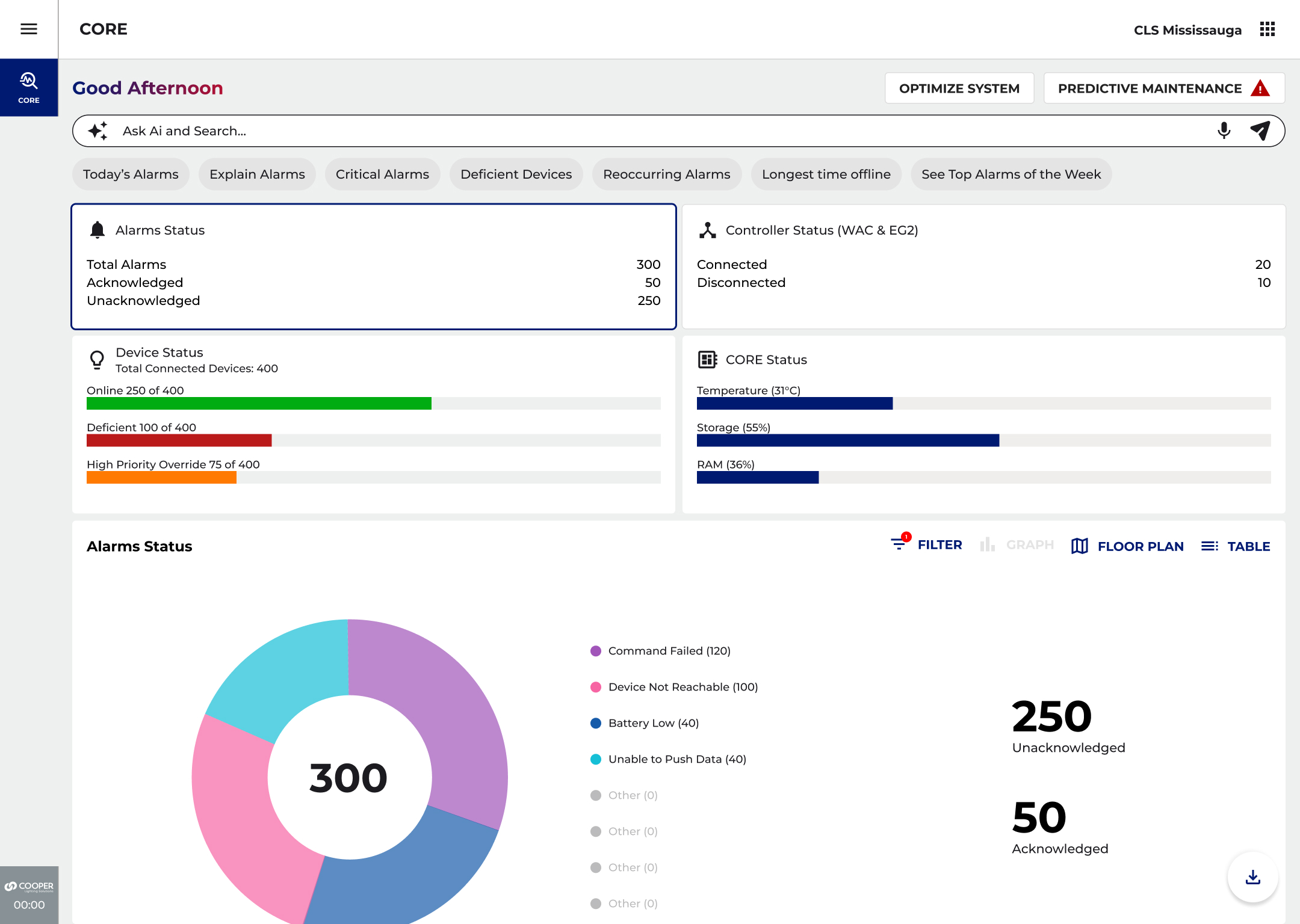Click Battery Low blue legend dot
The width and height of the screenshot is (1300, 924).
596,723
